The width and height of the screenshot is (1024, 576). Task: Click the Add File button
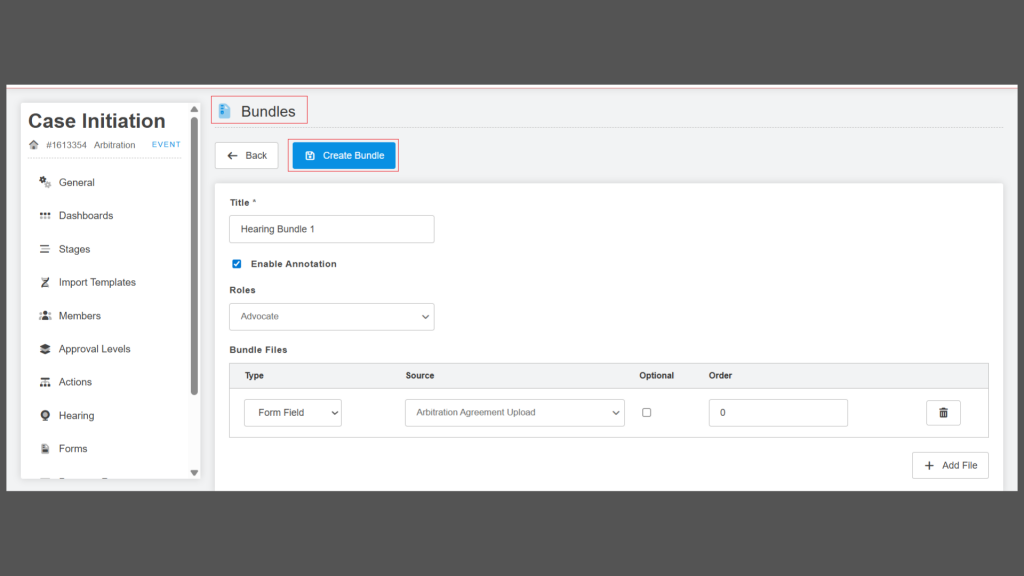pos(949,466)
